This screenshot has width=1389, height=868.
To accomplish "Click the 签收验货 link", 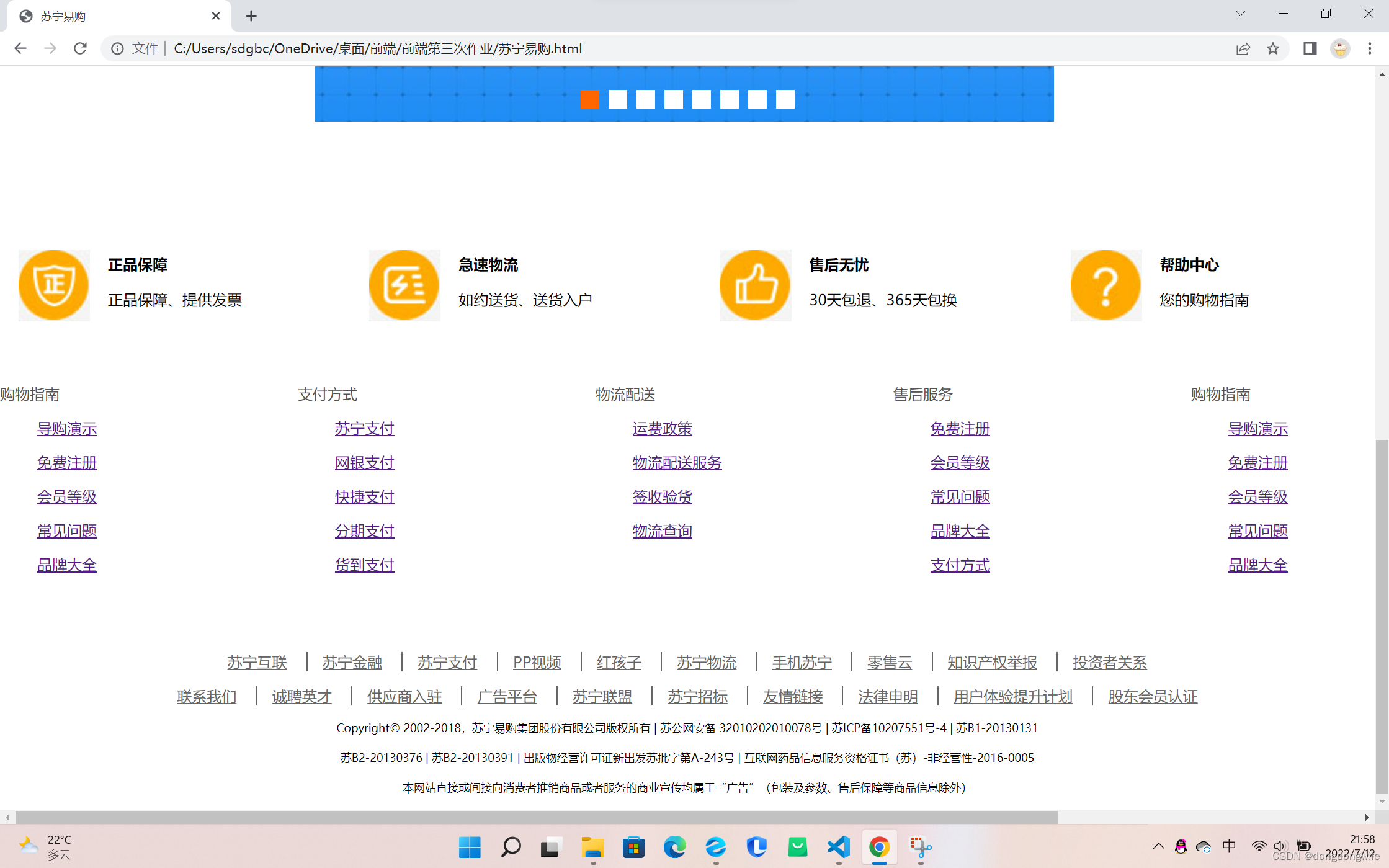I will click(x=663, y=497).
